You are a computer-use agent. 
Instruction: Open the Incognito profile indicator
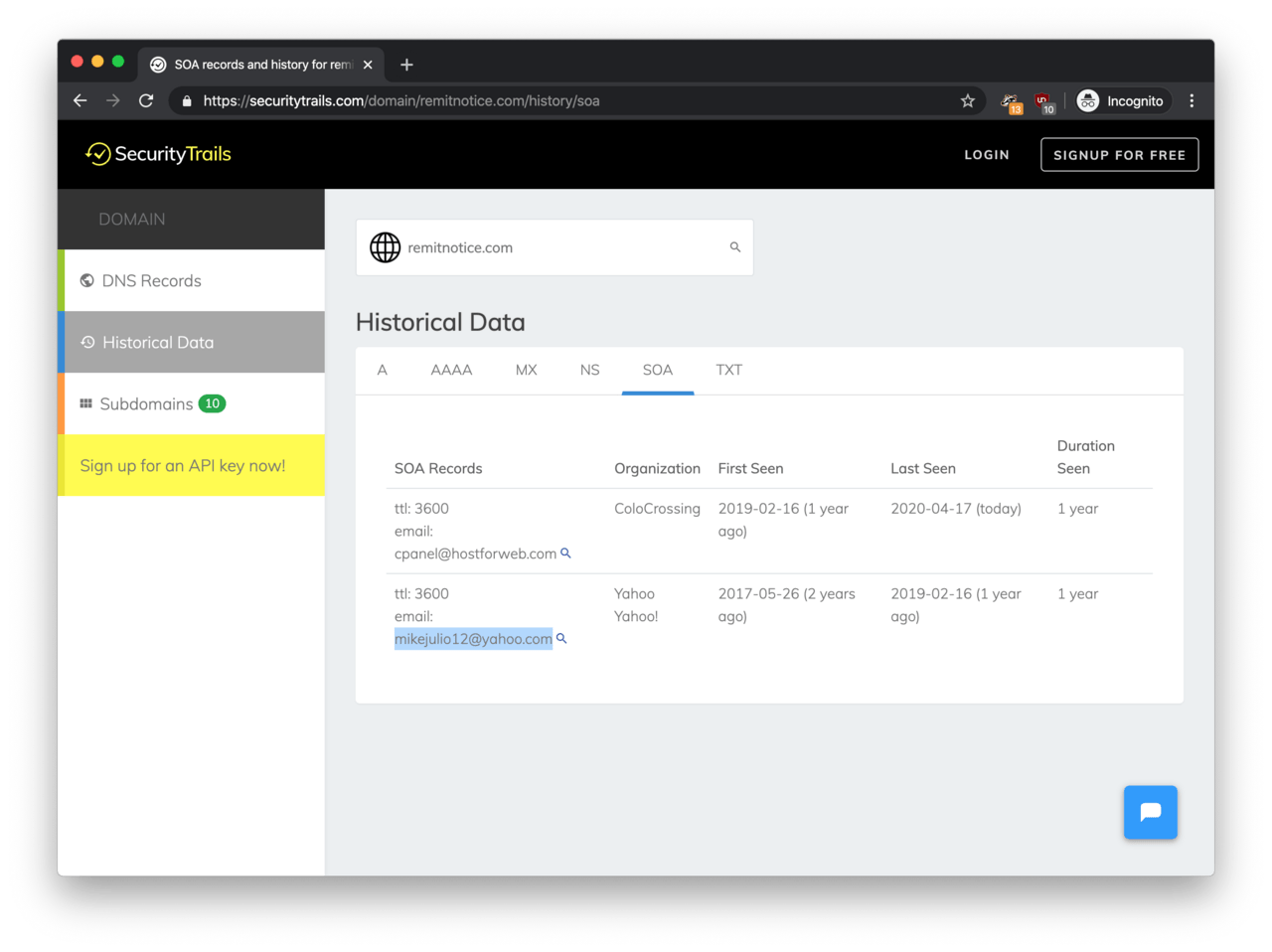point(1121,100)
